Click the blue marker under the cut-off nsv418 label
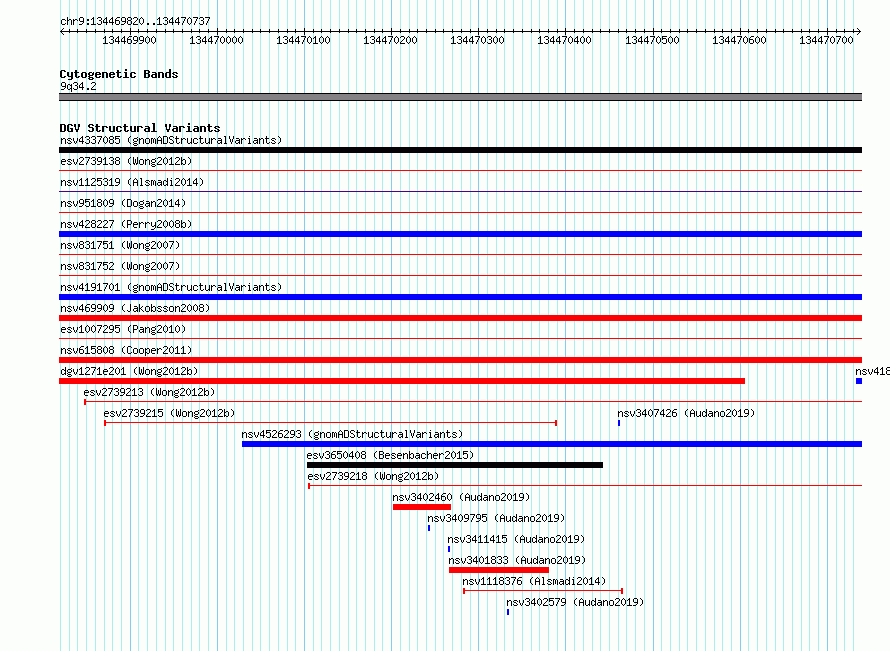Image resolution: width=890 pixels, height=651 pixels. coord(859,381)
